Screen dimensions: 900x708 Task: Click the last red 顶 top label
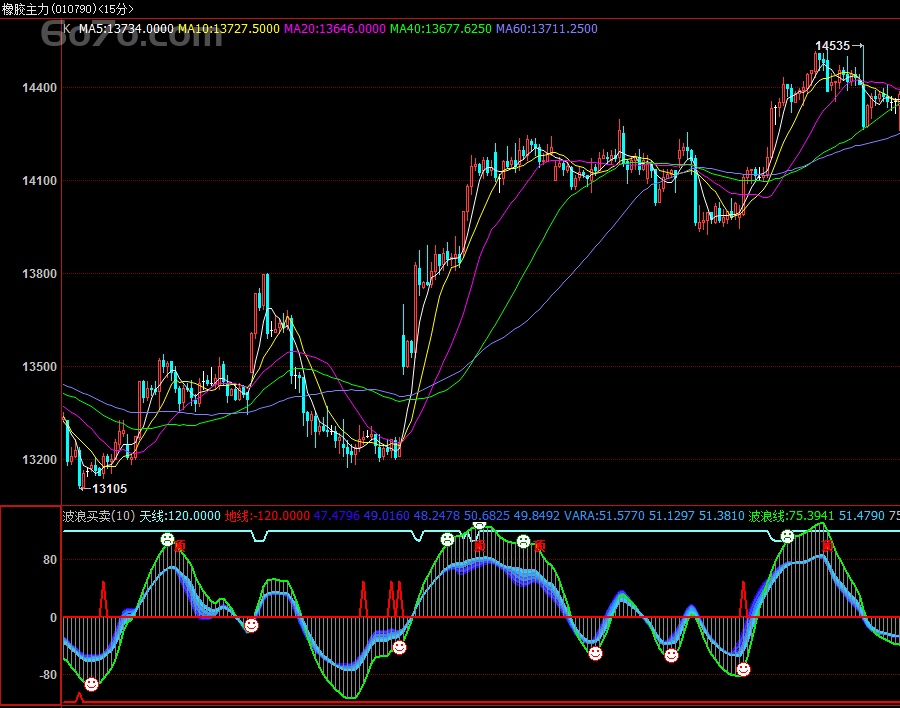tap(827, 545)
